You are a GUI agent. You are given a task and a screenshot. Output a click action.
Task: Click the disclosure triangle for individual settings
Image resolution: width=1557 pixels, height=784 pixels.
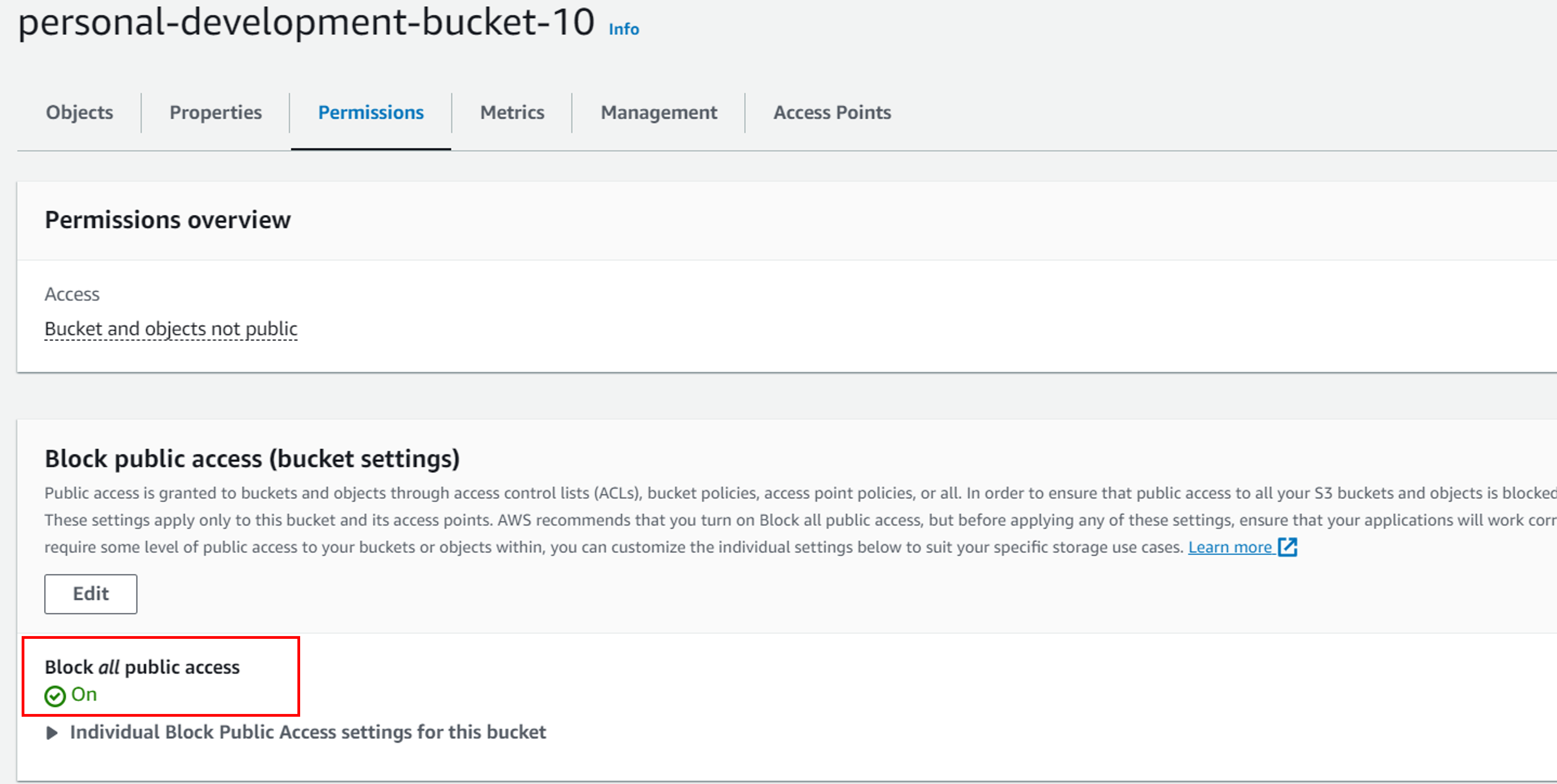52,732
